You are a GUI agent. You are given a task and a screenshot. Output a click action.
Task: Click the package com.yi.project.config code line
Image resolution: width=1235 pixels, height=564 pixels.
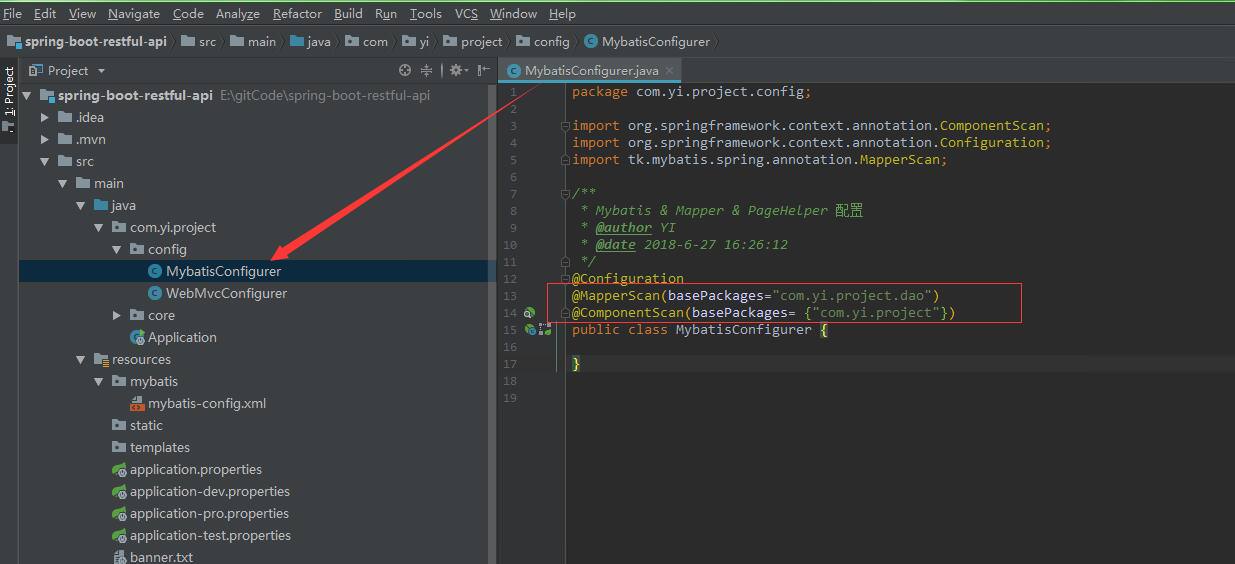click(x=692, y=91)
